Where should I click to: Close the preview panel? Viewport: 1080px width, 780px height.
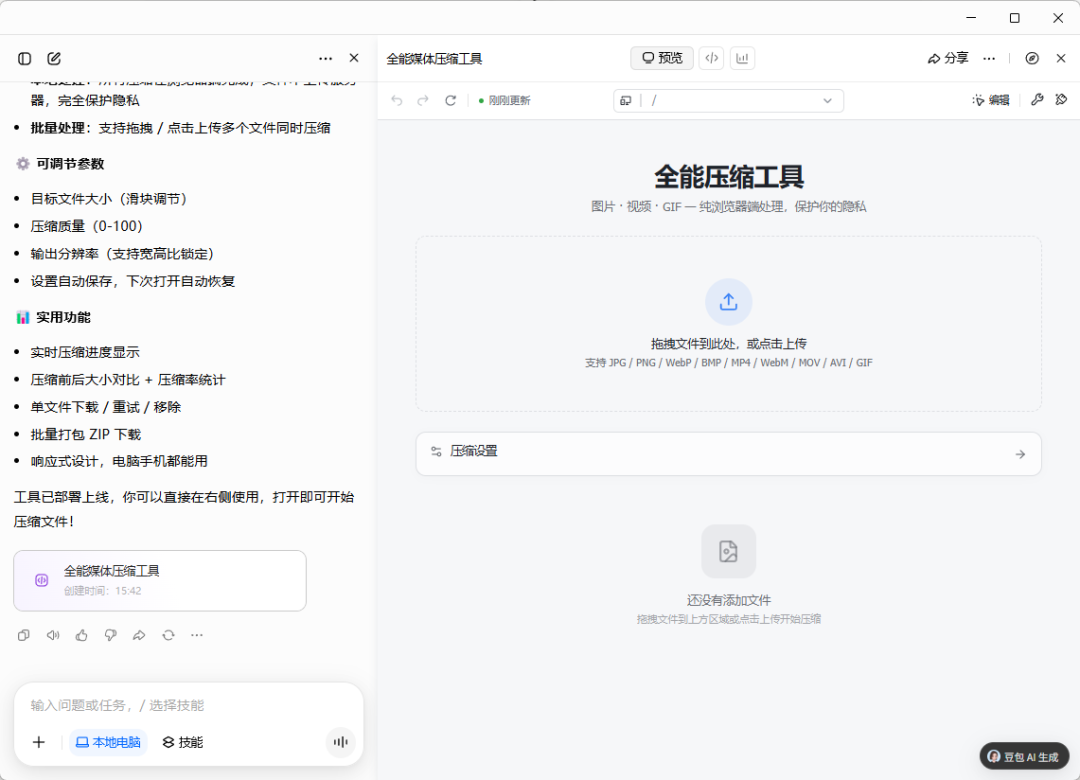tap(1061, 59)
